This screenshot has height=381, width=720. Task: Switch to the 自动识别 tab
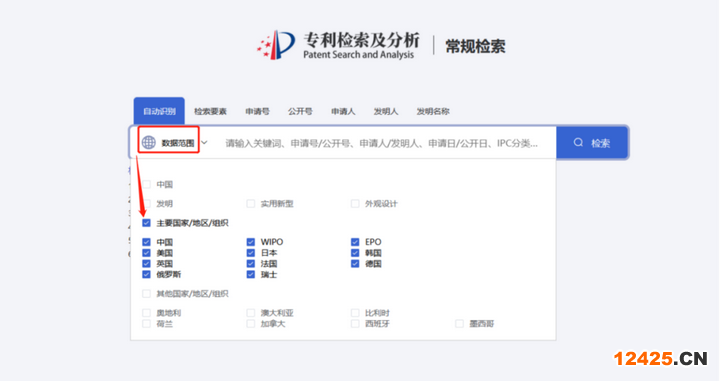pyautogui.click(x=159, y=111)
